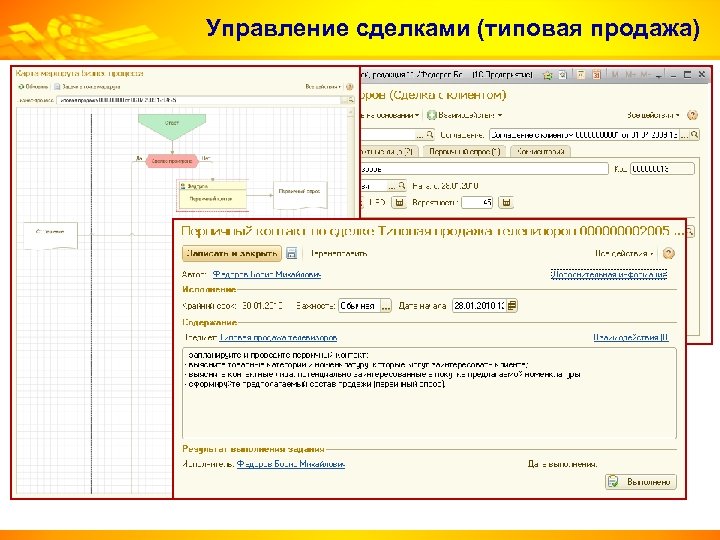Open Соглашение ellipsis select button

click(x=684, y=135)
